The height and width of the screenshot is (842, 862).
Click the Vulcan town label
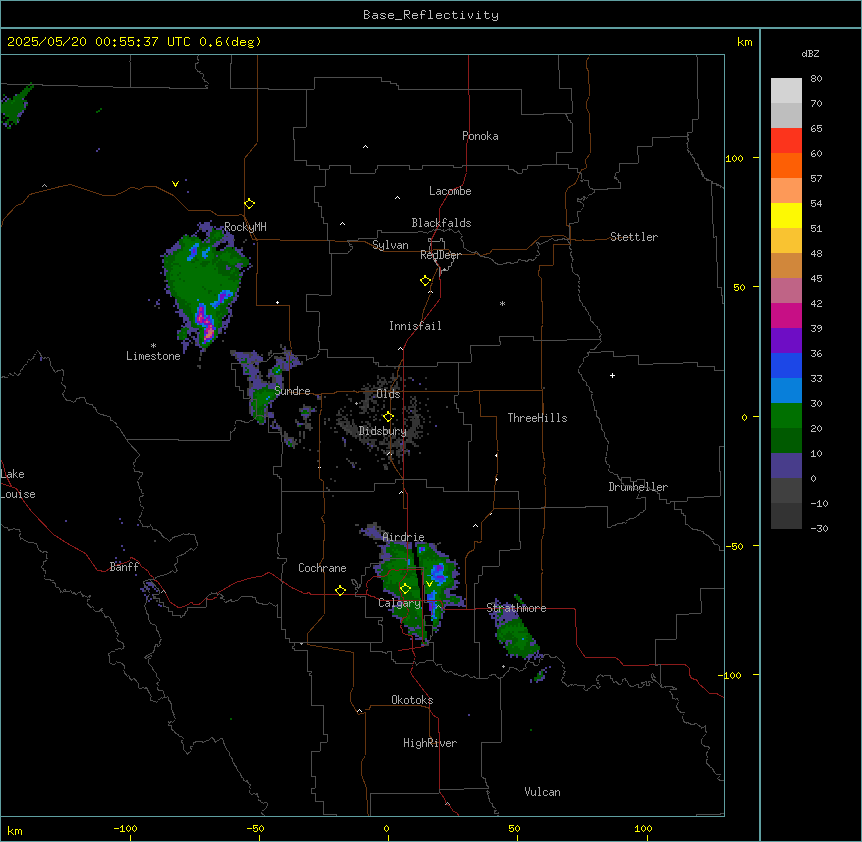click(x=543, y=792)
